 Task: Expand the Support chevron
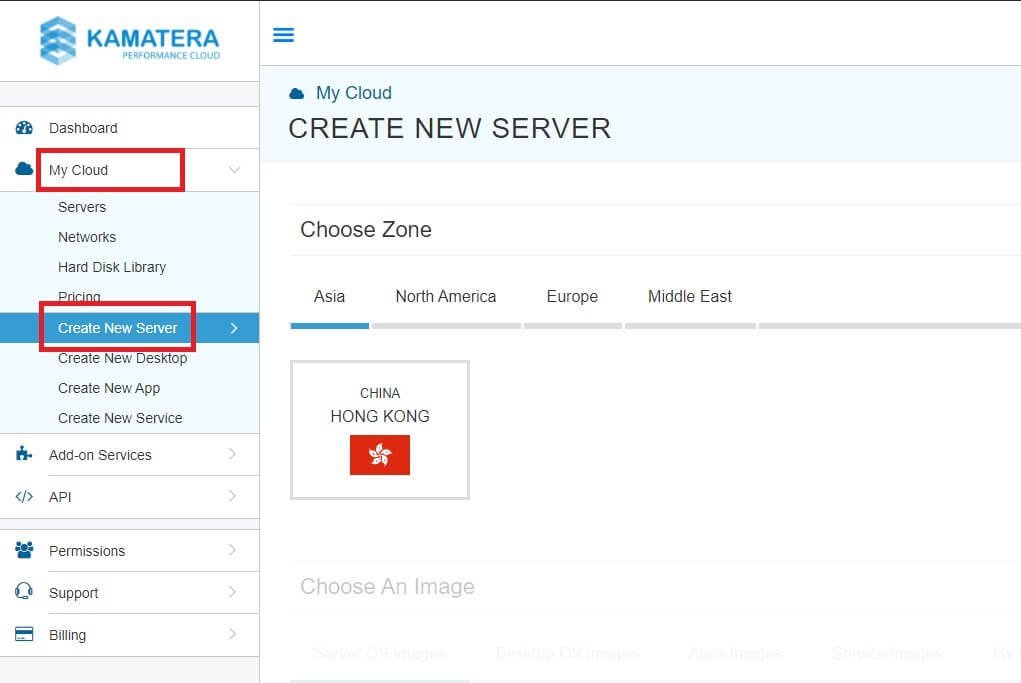point(232,592)
